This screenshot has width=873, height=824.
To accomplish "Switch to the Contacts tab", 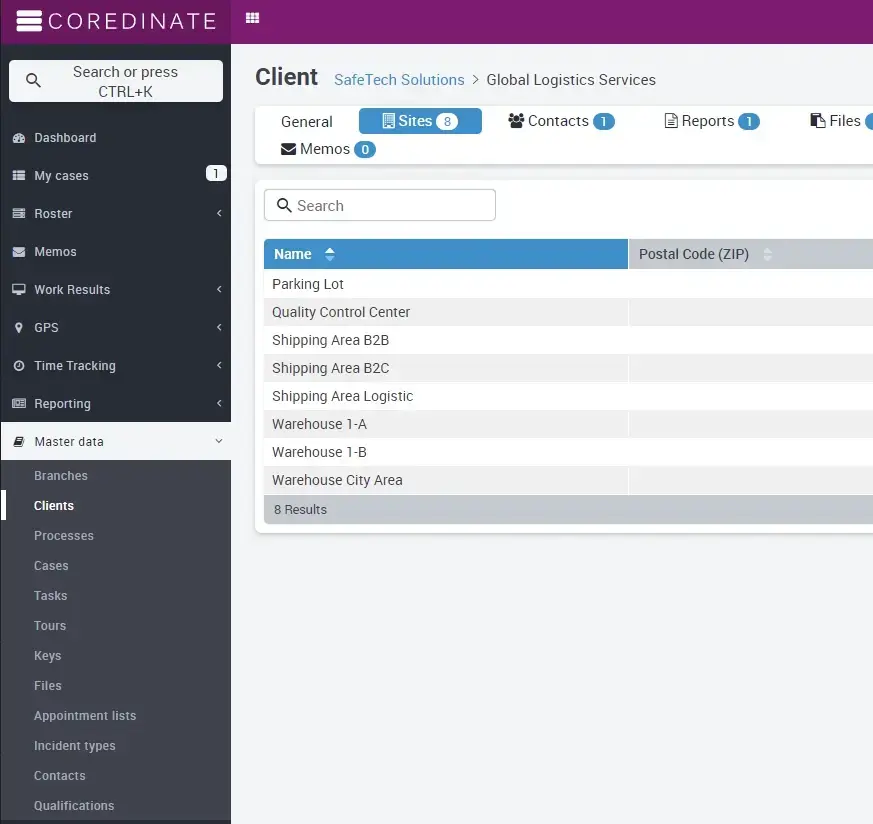I will tap(560, 121).
